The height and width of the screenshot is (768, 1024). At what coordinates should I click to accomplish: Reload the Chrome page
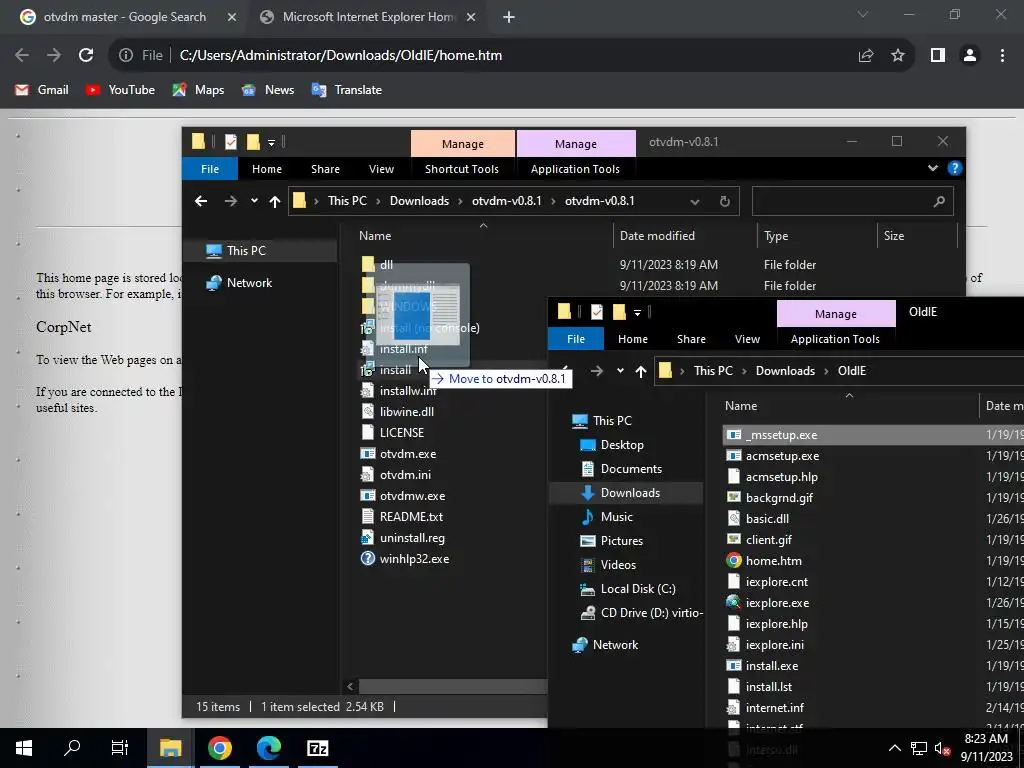click(86, 56)
